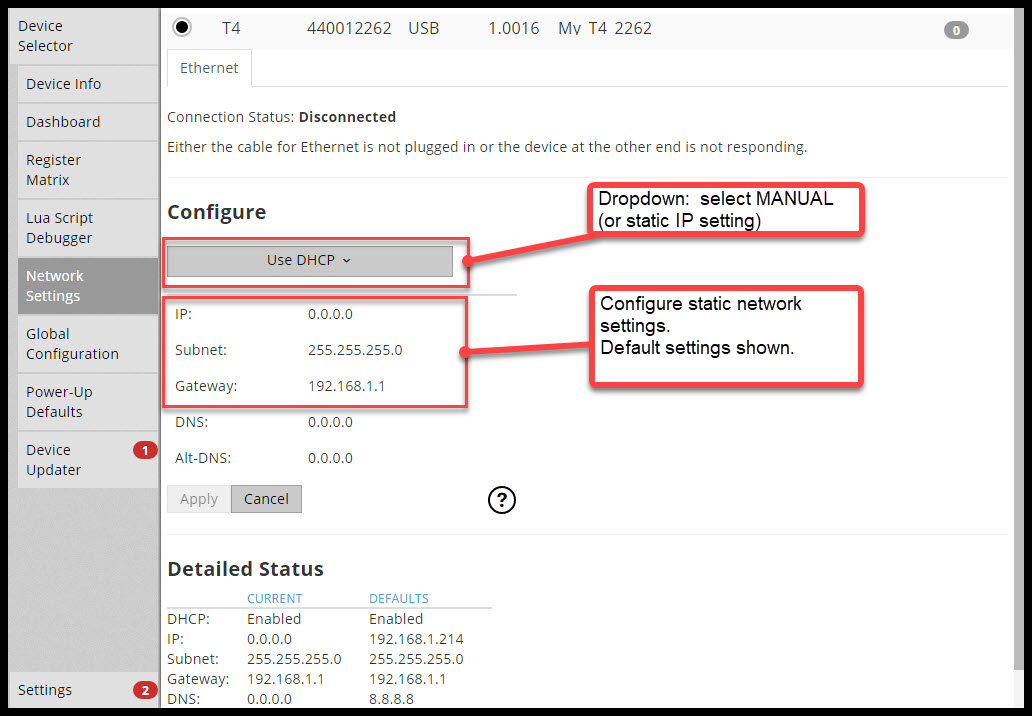Click the Gateway value field
This screenshot has height=716, width=1032.
(x=346, y=386)
